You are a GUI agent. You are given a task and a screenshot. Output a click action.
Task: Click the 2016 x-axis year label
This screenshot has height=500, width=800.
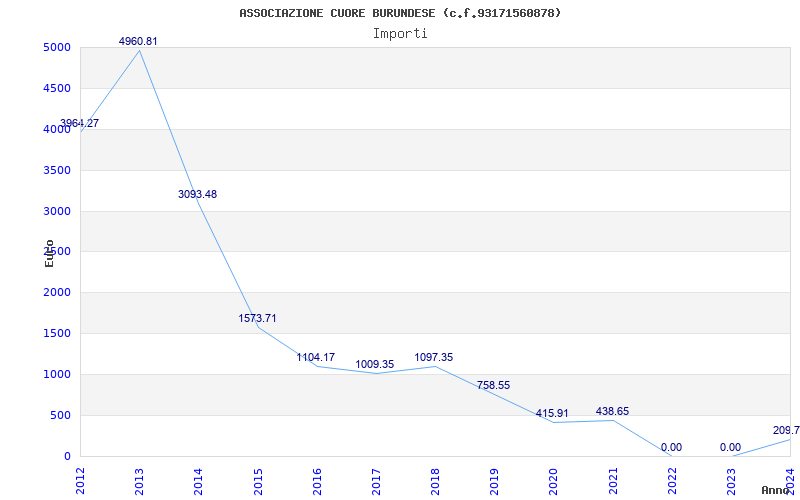pos(317,481)
